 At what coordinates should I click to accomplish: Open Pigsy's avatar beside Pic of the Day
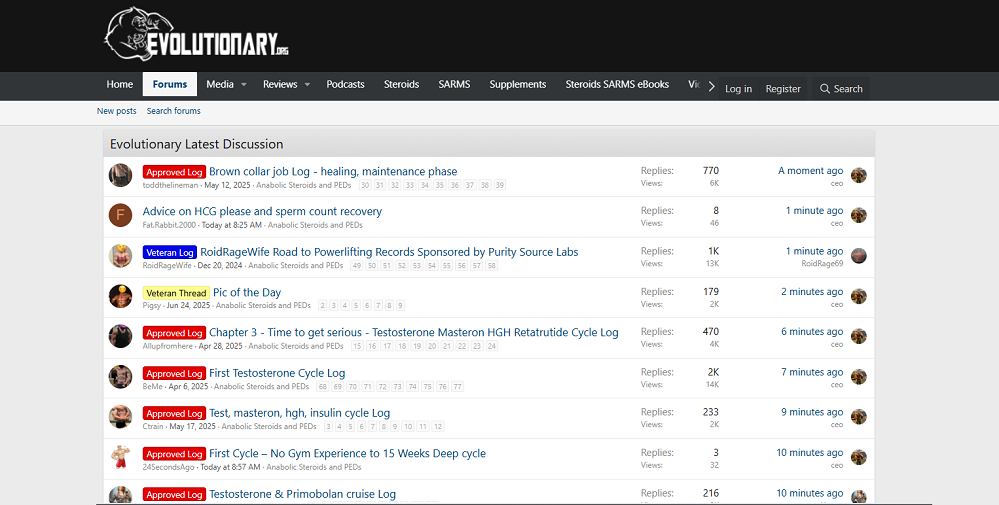click(x=120, y=296)
